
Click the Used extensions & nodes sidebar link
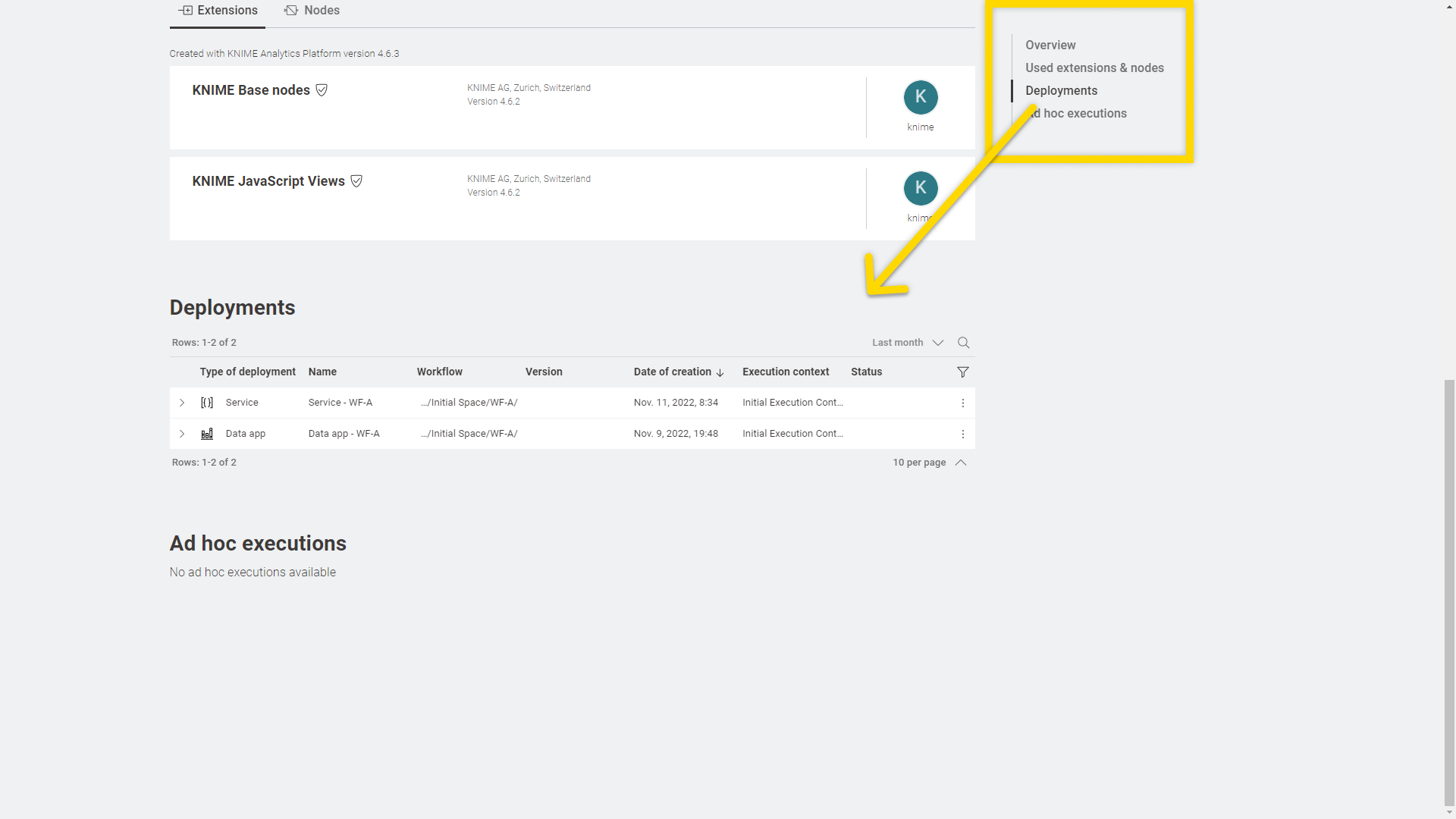coord(1094,67)
